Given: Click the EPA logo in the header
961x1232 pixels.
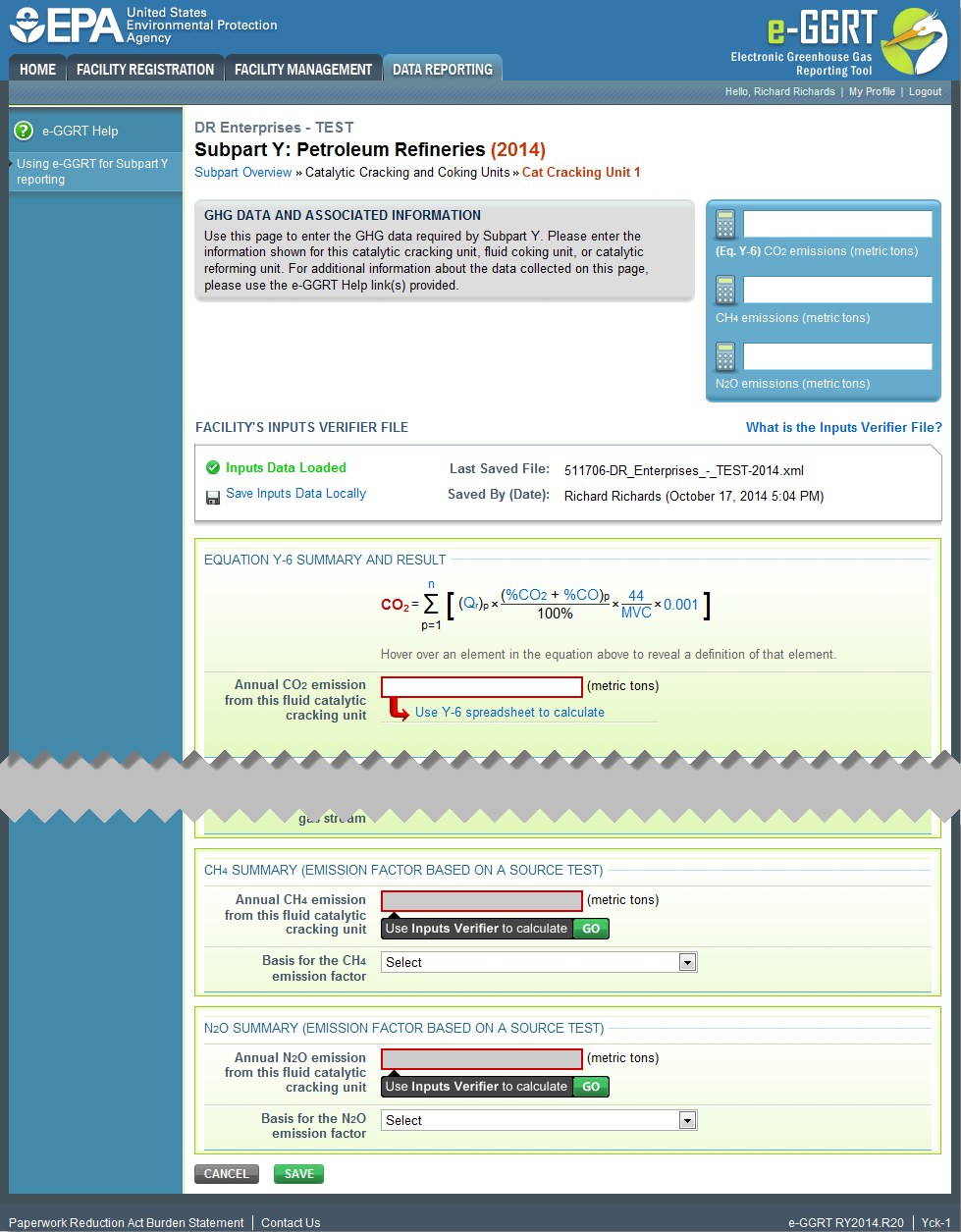Looking at the screenshot, I should (x=143, y=26).
